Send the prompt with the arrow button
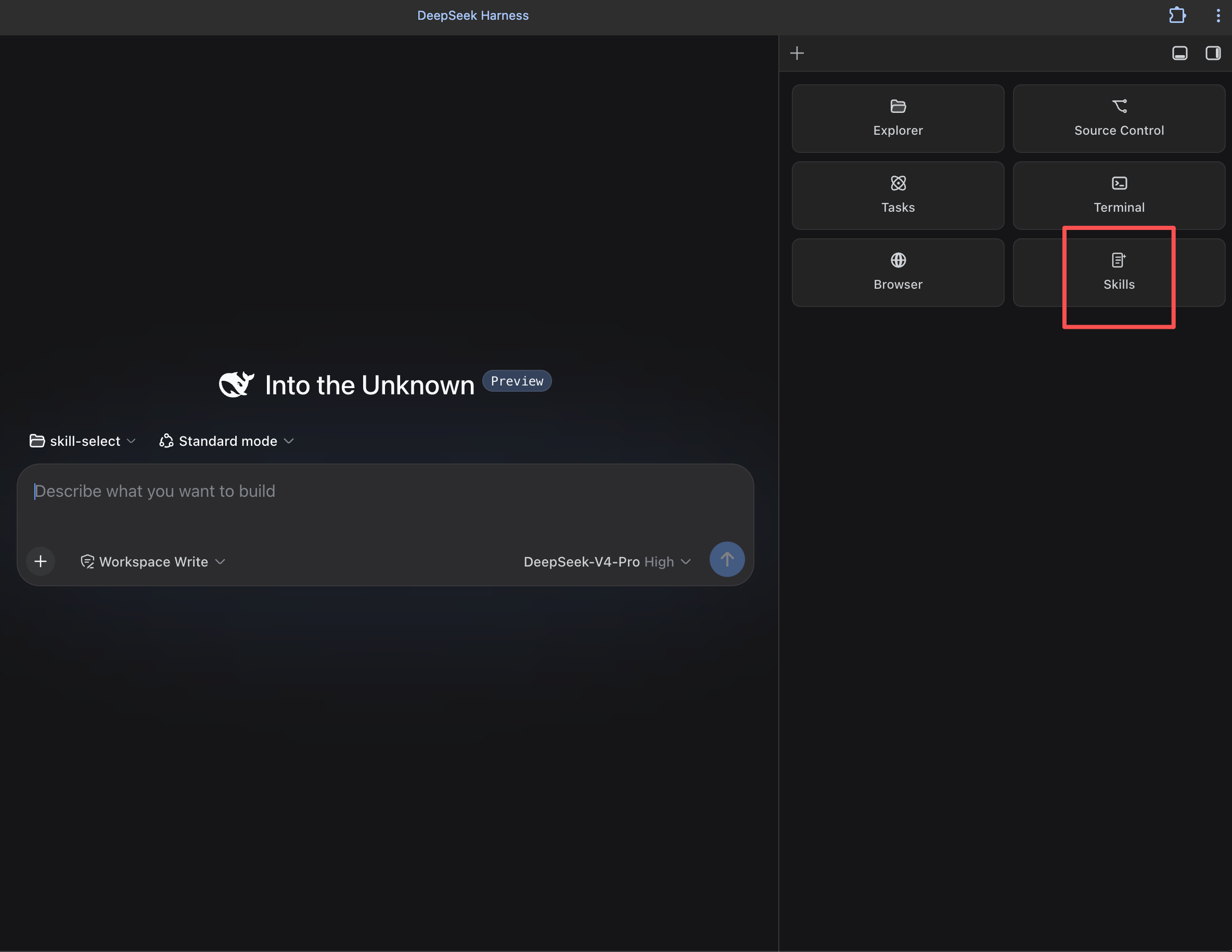This screenshot has height=952, width=1232. [727, 559]
